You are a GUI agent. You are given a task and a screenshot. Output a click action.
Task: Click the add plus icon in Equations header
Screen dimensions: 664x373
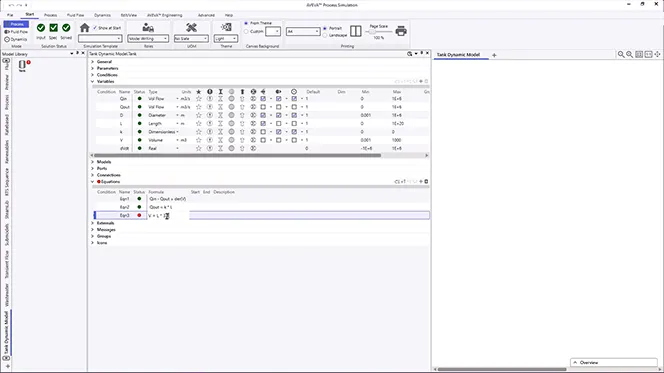point(421,182)
